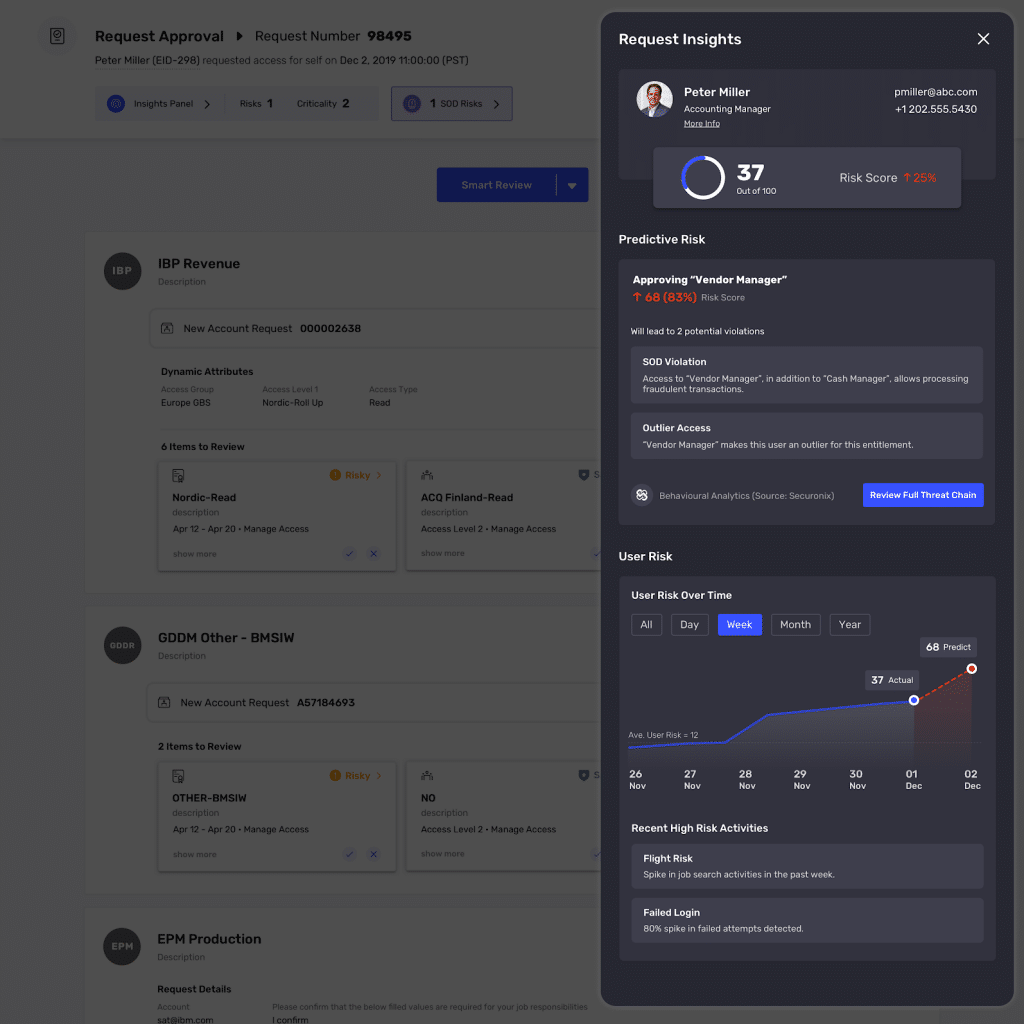Click the Request Approval breadcrumb
Image resolution: width=1024 pixels, height=1024 pixels.
pyautogui.click(x=159, y=36)
